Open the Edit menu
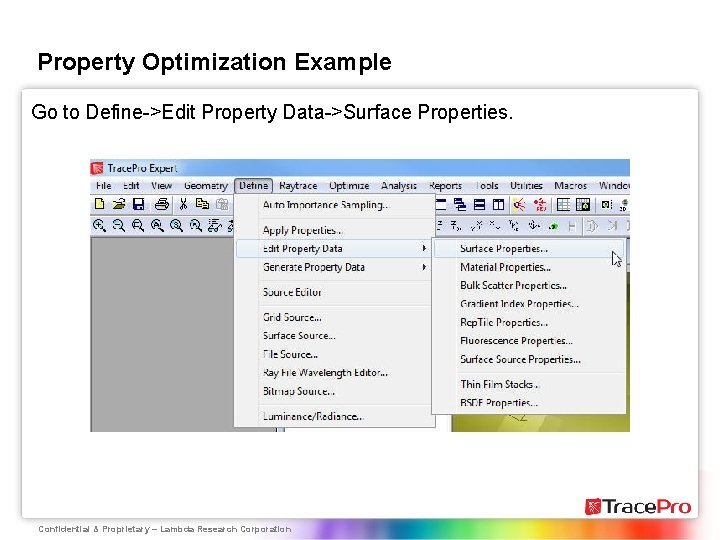This screenshot has width=720, height=540. coord(131,186)
